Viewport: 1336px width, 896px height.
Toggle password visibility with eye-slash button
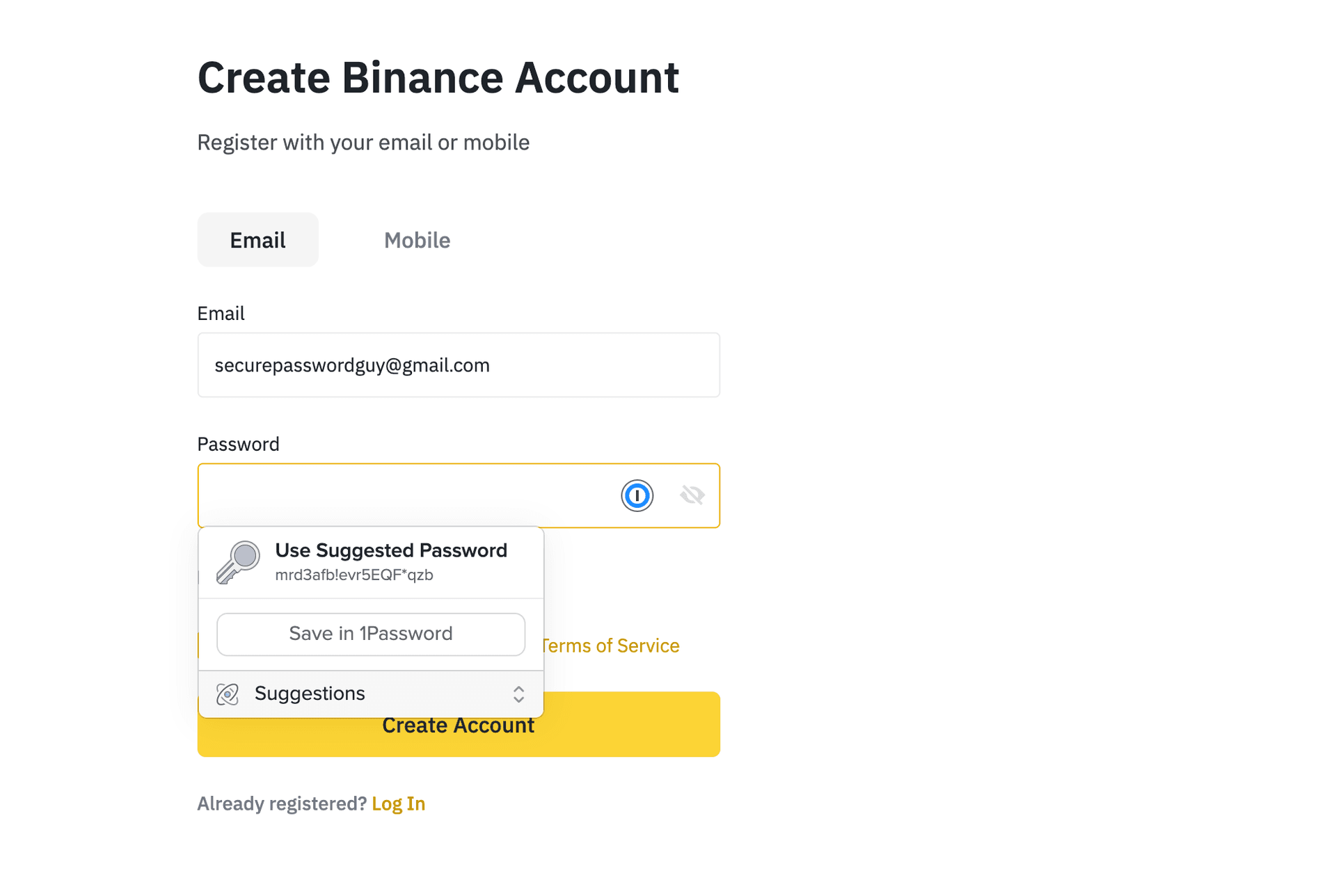point(692,494)
